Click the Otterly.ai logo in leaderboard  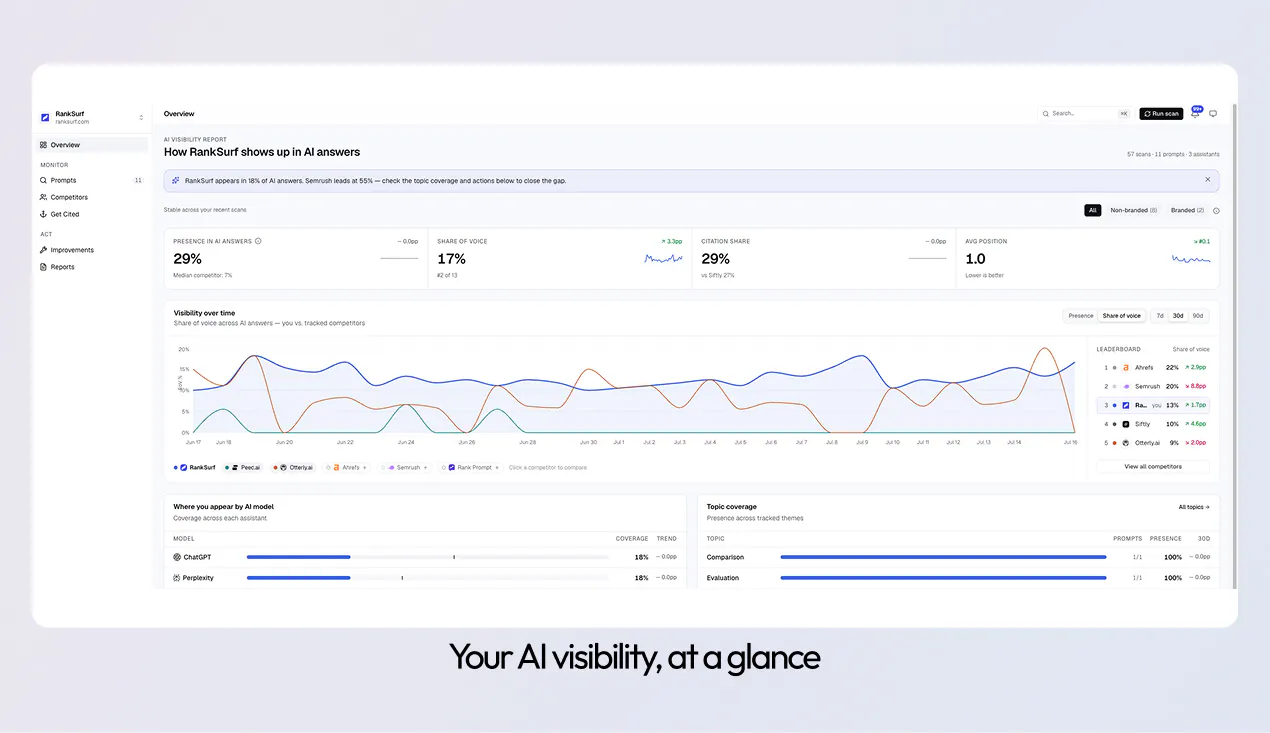click(x=1126, y=443)
